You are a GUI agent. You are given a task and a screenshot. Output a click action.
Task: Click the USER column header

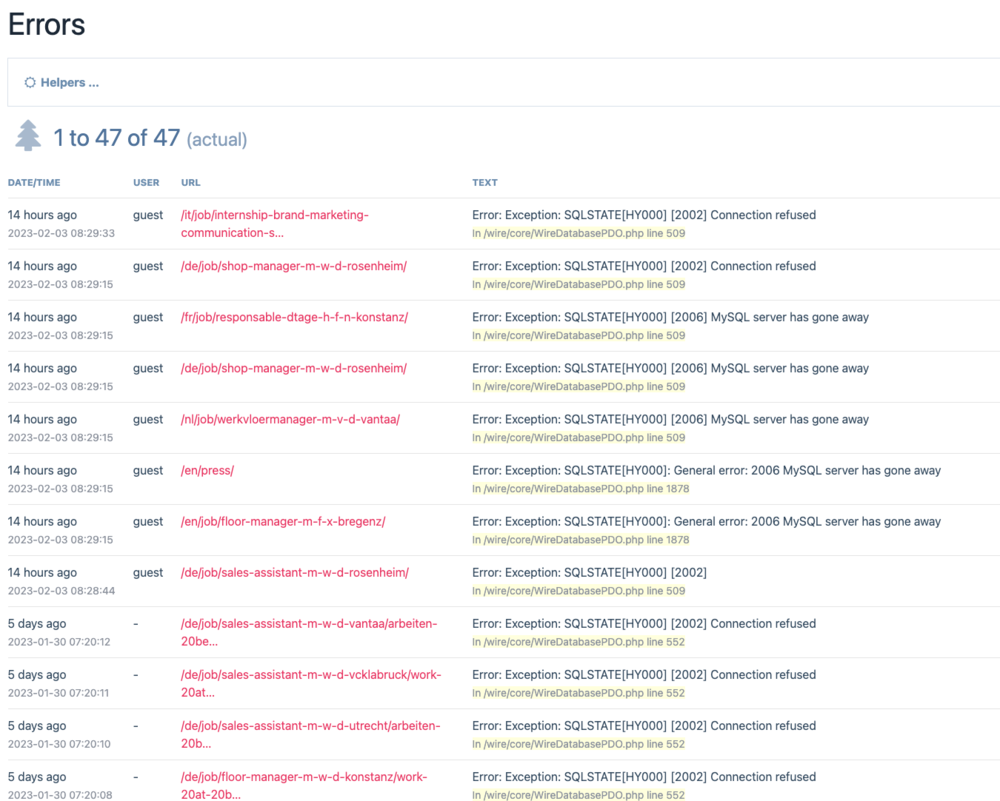click(146, 183)
